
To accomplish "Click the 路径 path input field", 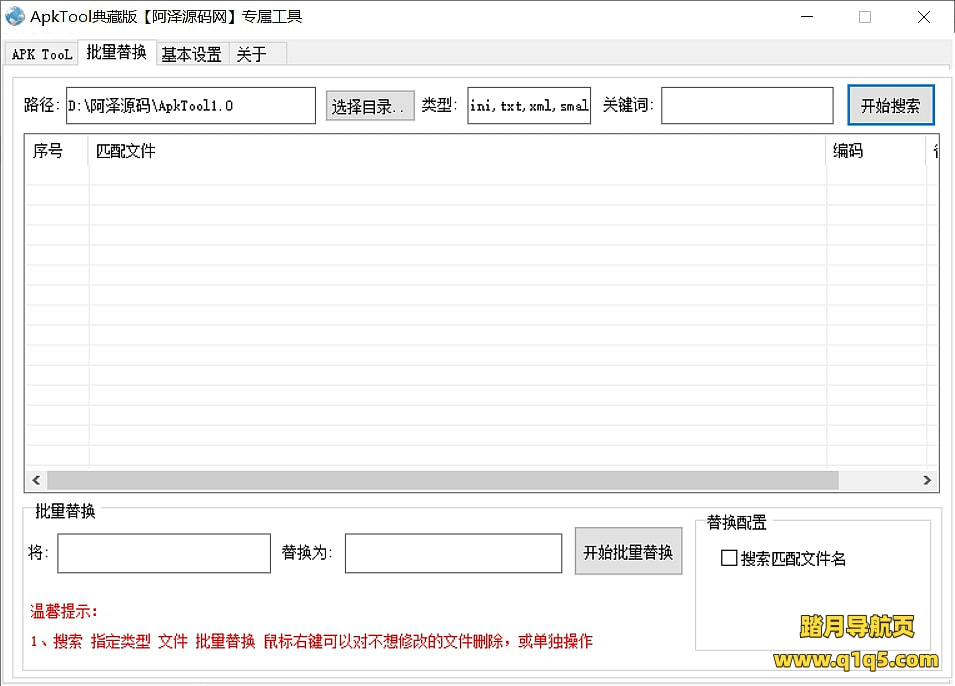I will [x=190, y=106].
